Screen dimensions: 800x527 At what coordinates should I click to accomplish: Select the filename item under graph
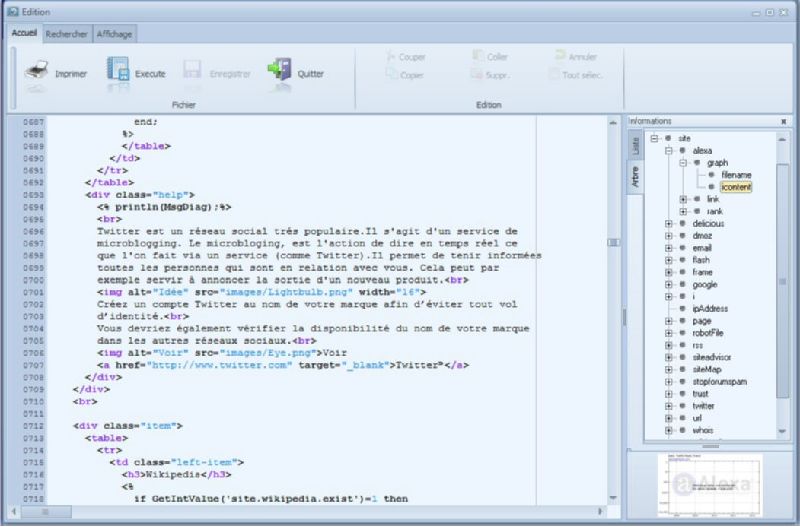735,174
